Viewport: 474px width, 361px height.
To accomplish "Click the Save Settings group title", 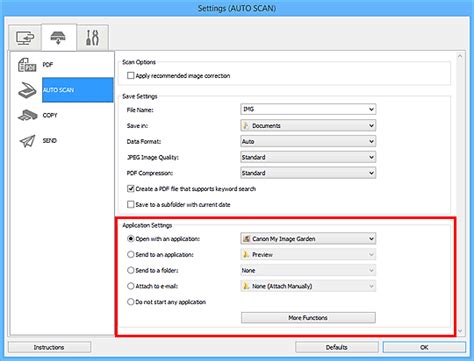I will pos(140,96).
